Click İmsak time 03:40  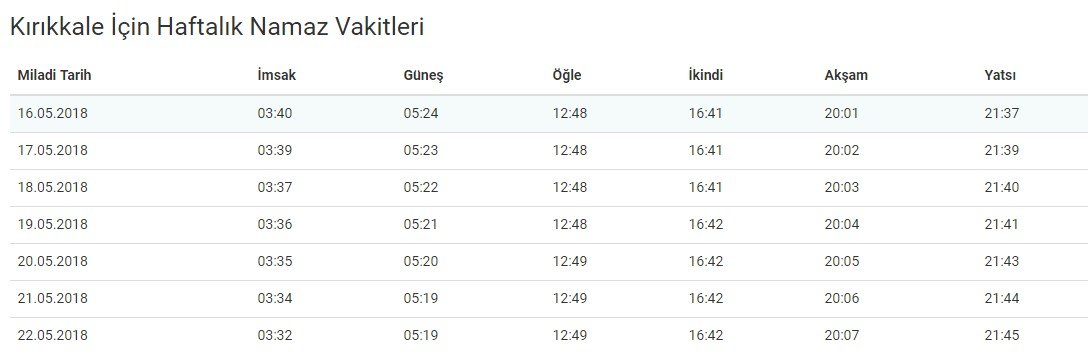pyautogui.click(x=275, y=113)
